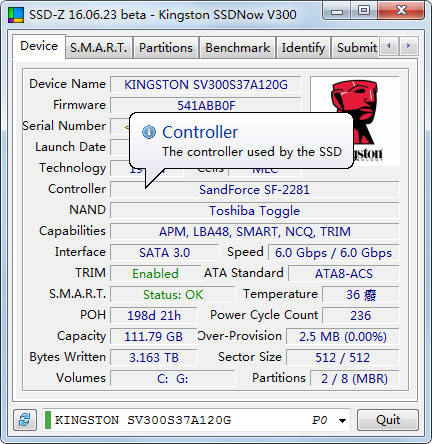Click the Controller field label
Image resolution: width=432 pixels, height=444 pixels.
click(77, 189)
